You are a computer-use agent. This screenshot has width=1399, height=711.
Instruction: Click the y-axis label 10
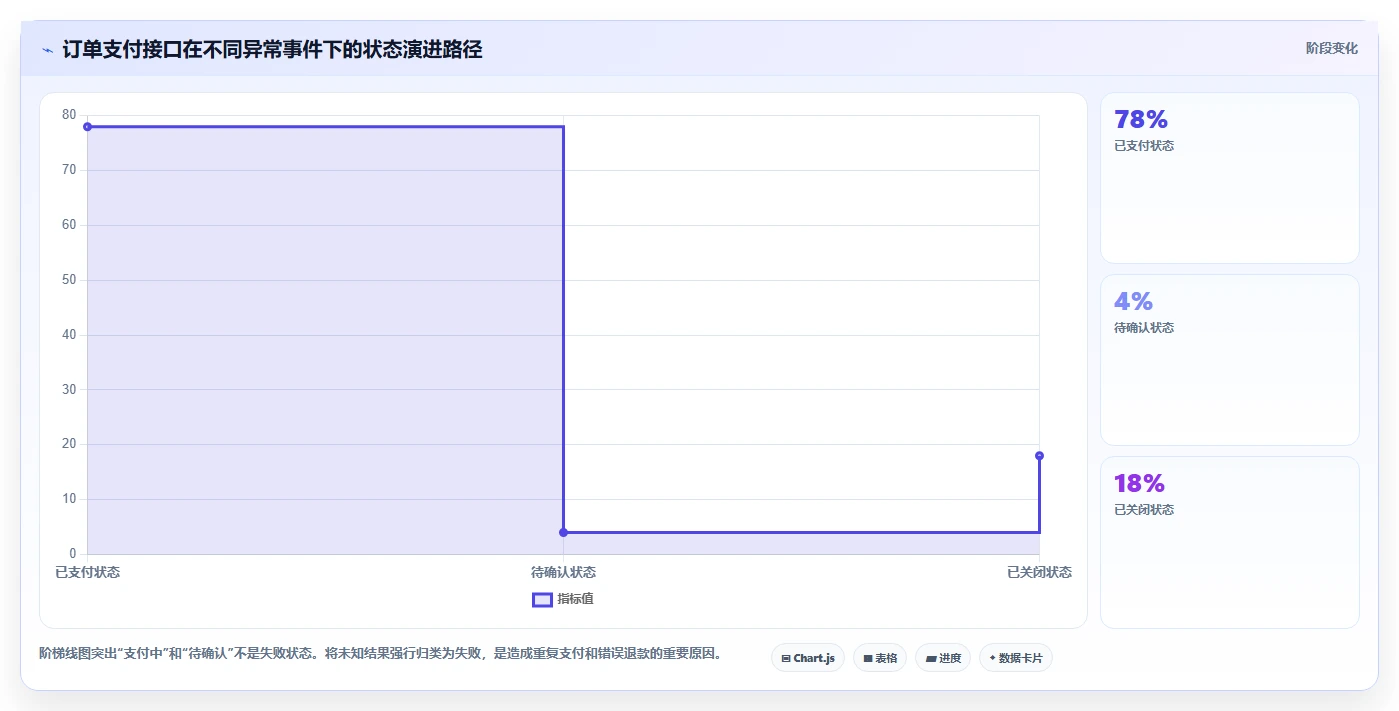[69, 499]
